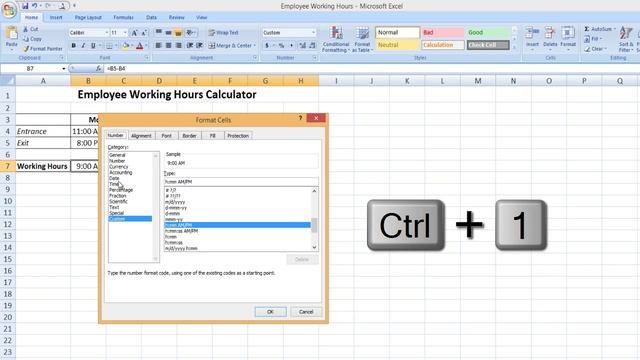Click the Type format code field
Viewport: 640px width, 360px height.
241,182
